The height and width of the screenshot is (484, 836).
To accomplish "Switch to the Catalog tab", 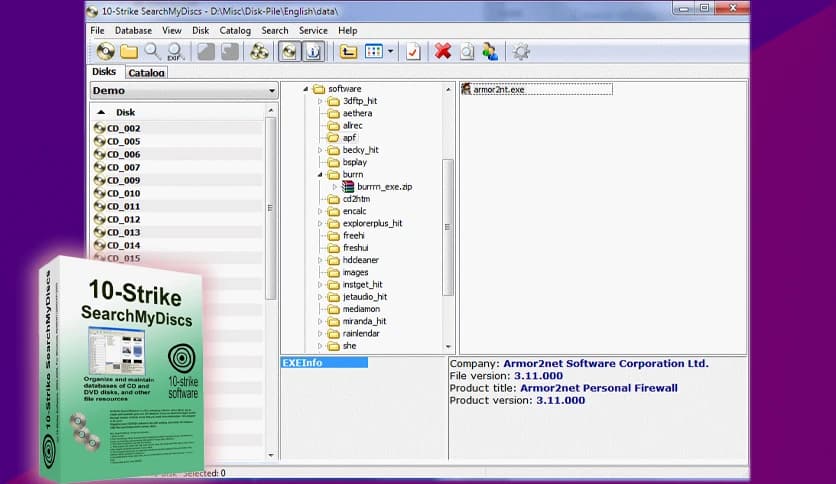I will 146,72.
